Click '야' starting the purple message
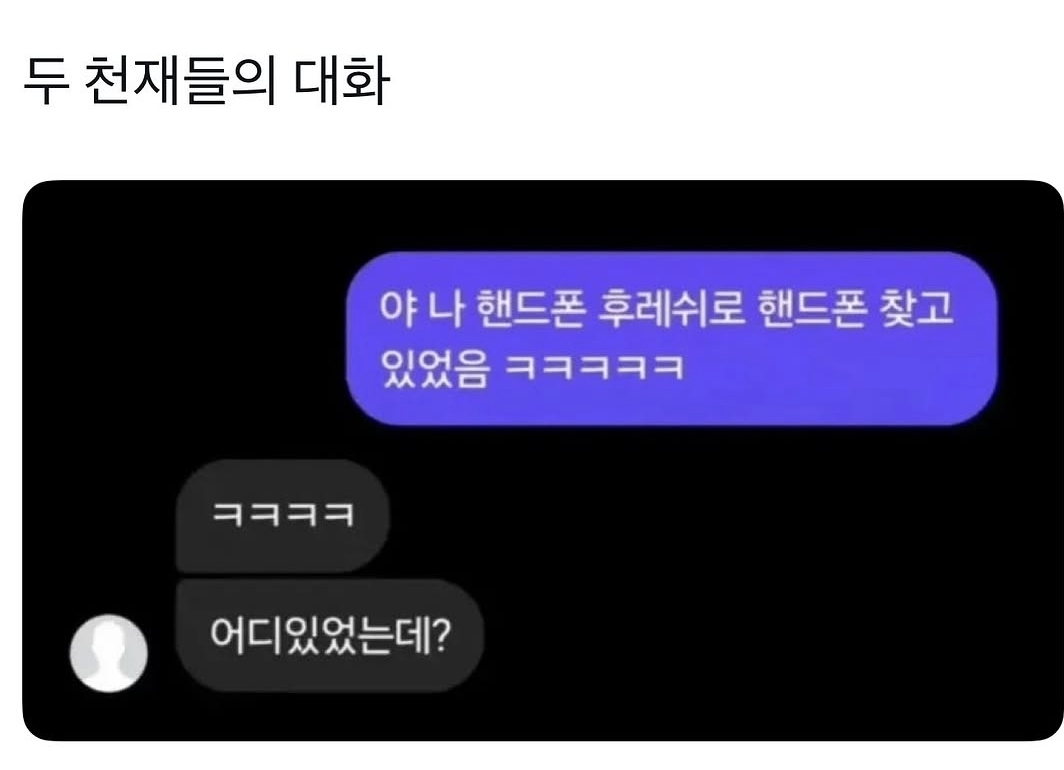Image resolution: width=1064 pixels, height=770 pixels. click(398, 307)
